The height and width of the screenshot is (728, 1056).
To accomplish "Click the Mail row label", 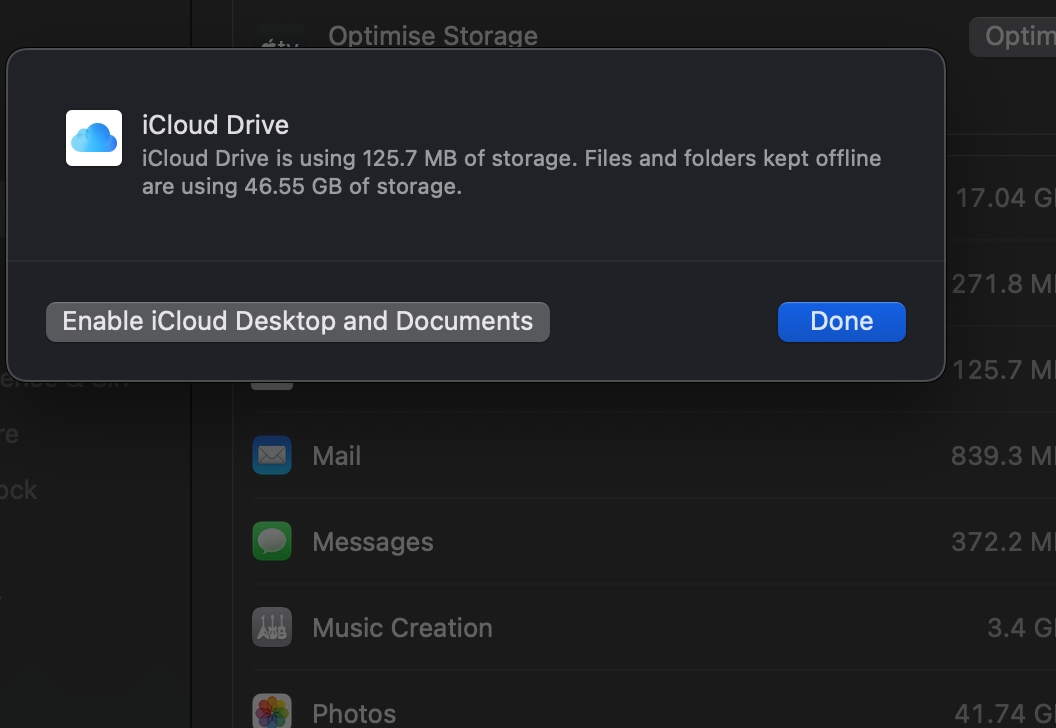I will coord(337,456).
